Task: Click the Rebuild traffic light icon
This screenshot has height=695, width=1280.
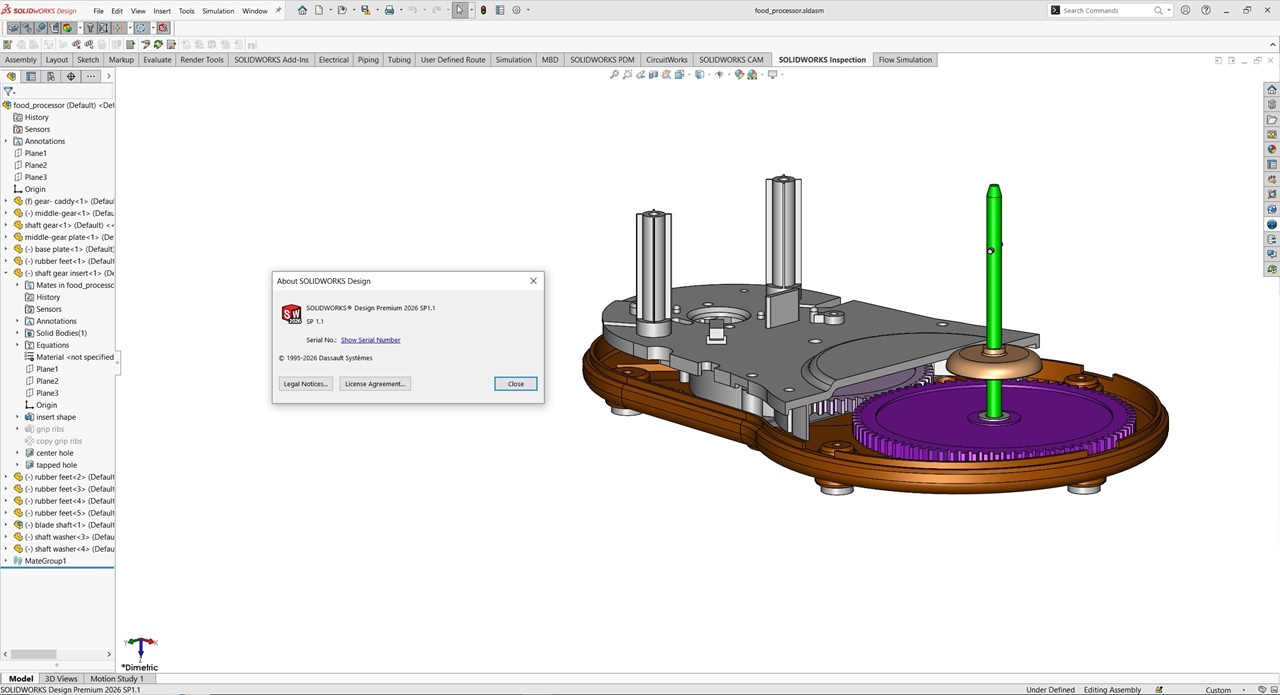Action: pyautogui.click(x=483, y=10)
